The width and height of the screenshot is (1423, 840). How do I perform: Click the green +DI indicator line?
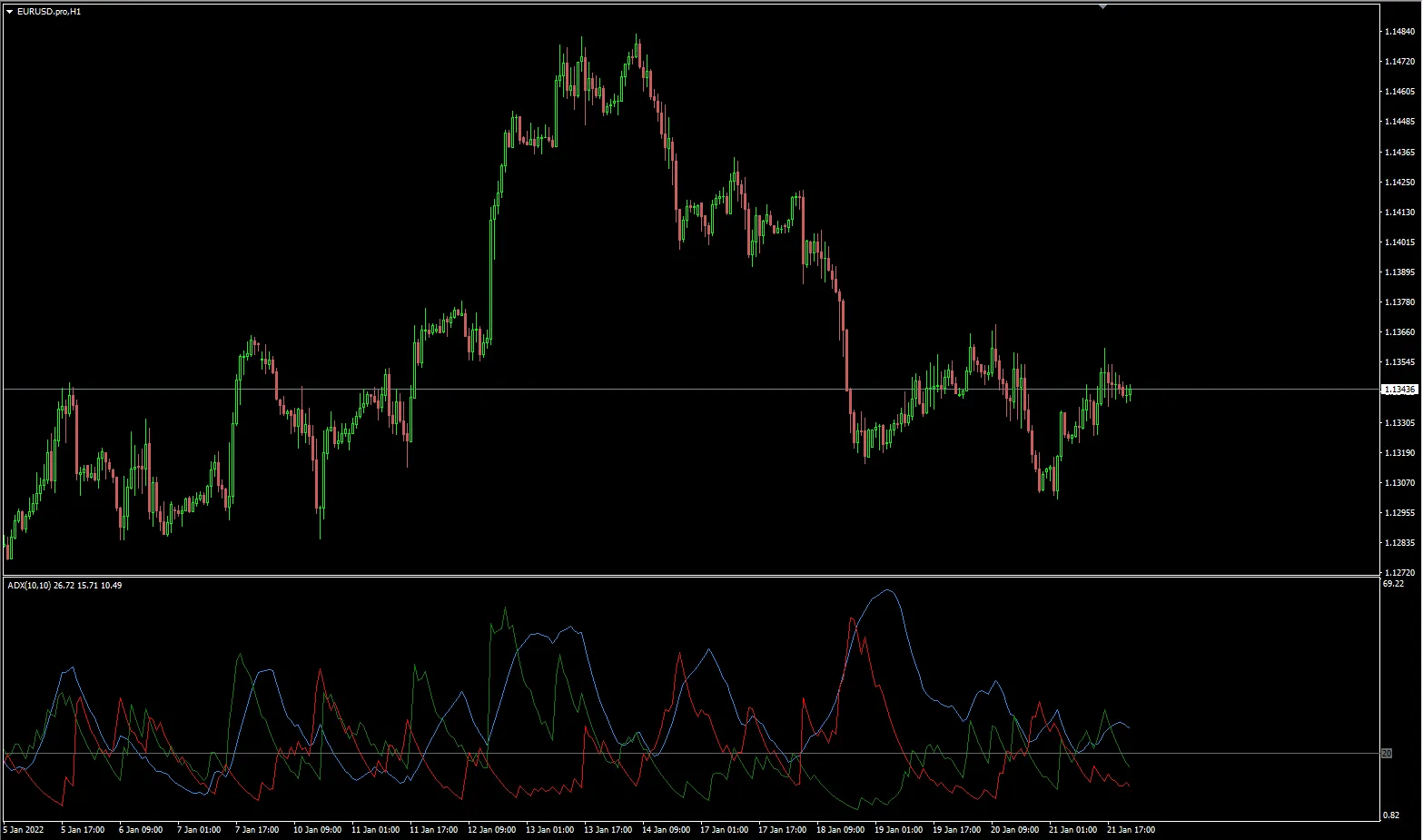tap(506, 610)
